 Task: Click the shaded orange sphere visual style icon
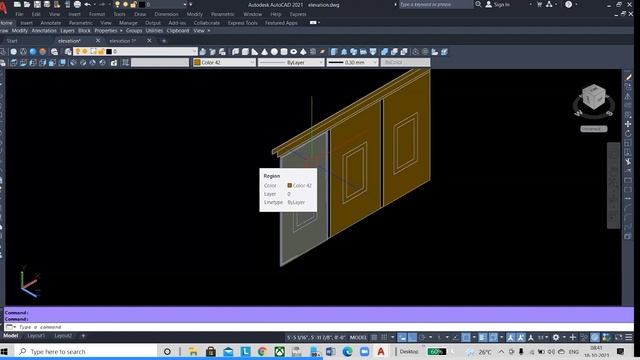pyautogui.click(x=43, y=52)
